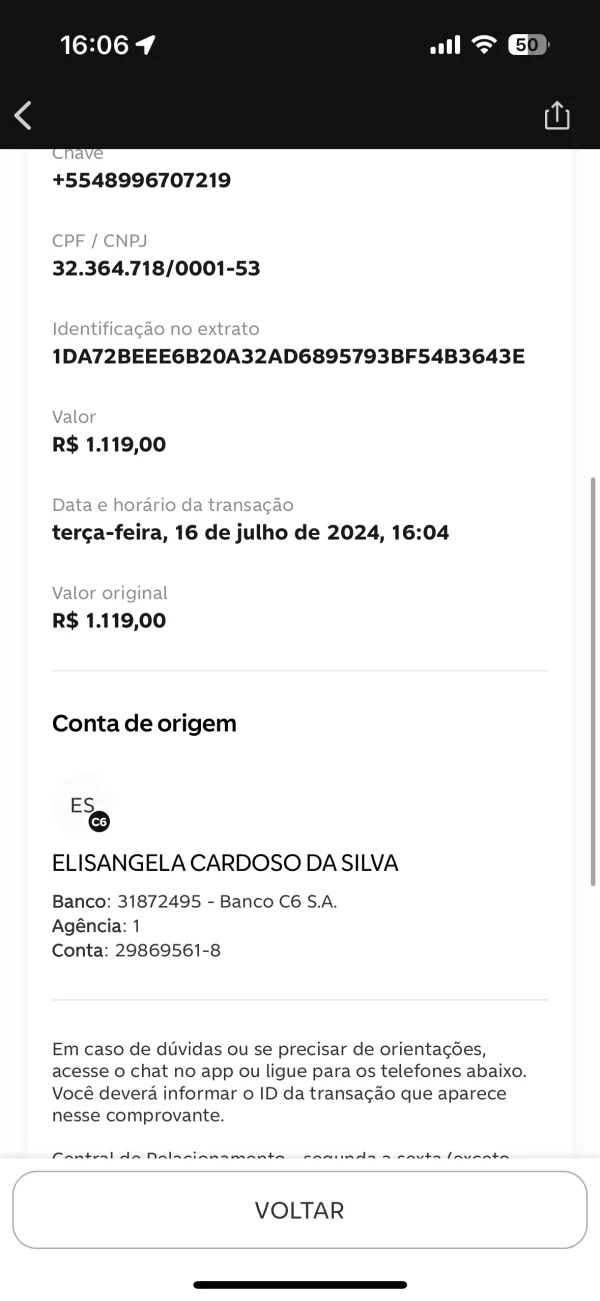Tap the Pix key phone number
This screenshot has width=600, height=1301.
[x=141, y=180]
